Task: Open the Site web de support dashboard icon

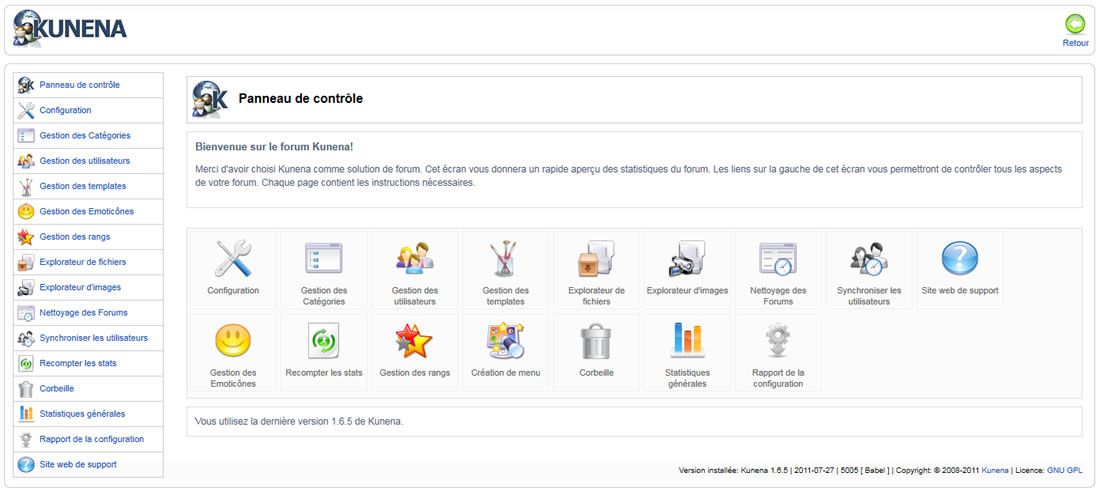Action: coord(960,258)
